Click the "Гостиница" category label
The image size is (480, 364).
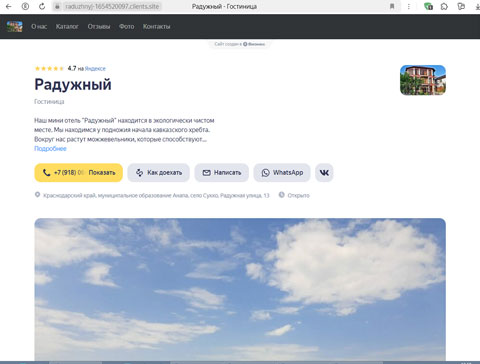click(49, 102)
